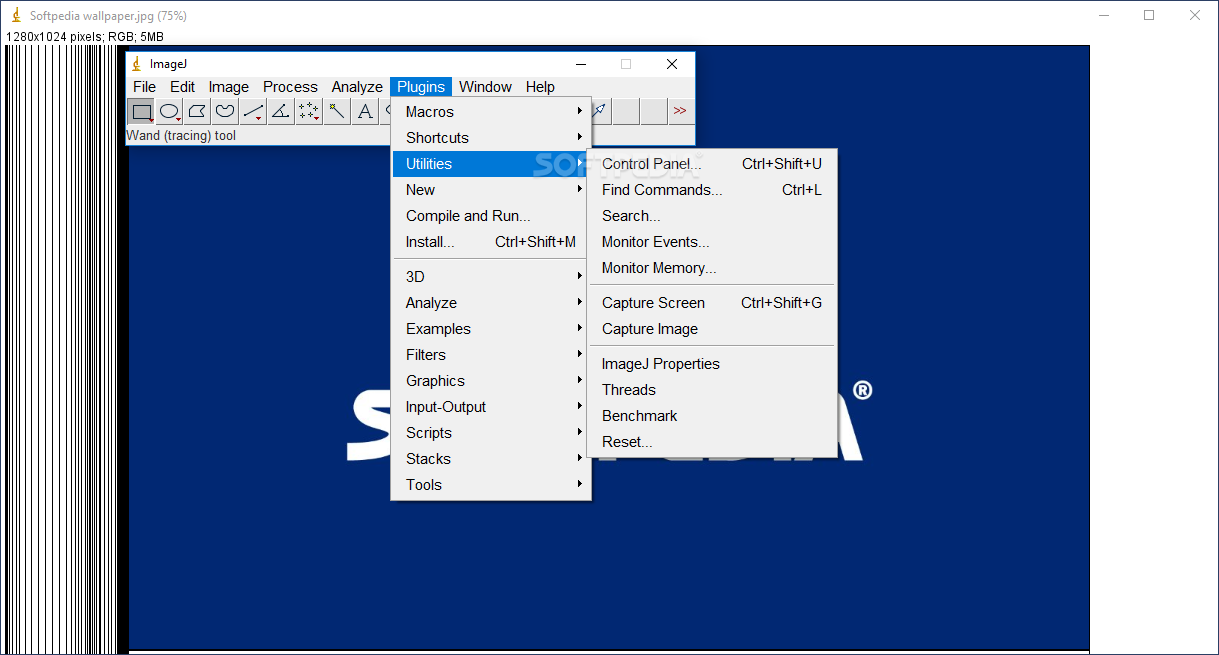Expand the Analyze submenu under Plugins

tap(491, 303)
